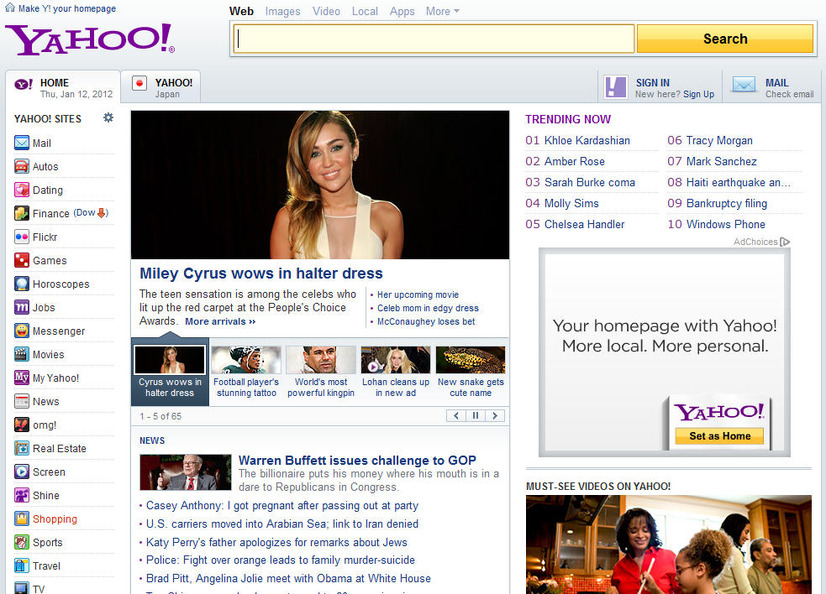The width and height of the screenshot is (826, 594).
Task: Expand the More search dropdown
Action: (x=442, y=11)
